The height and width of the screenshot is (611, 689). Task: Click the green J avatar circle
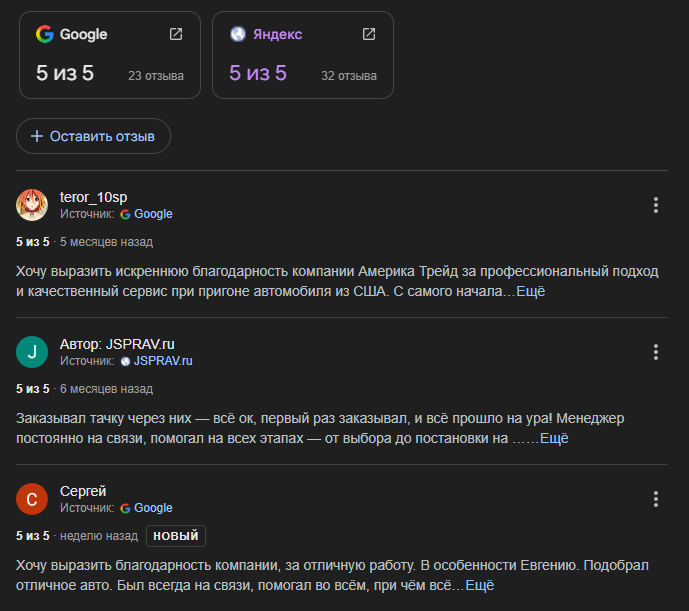[32, 352]
